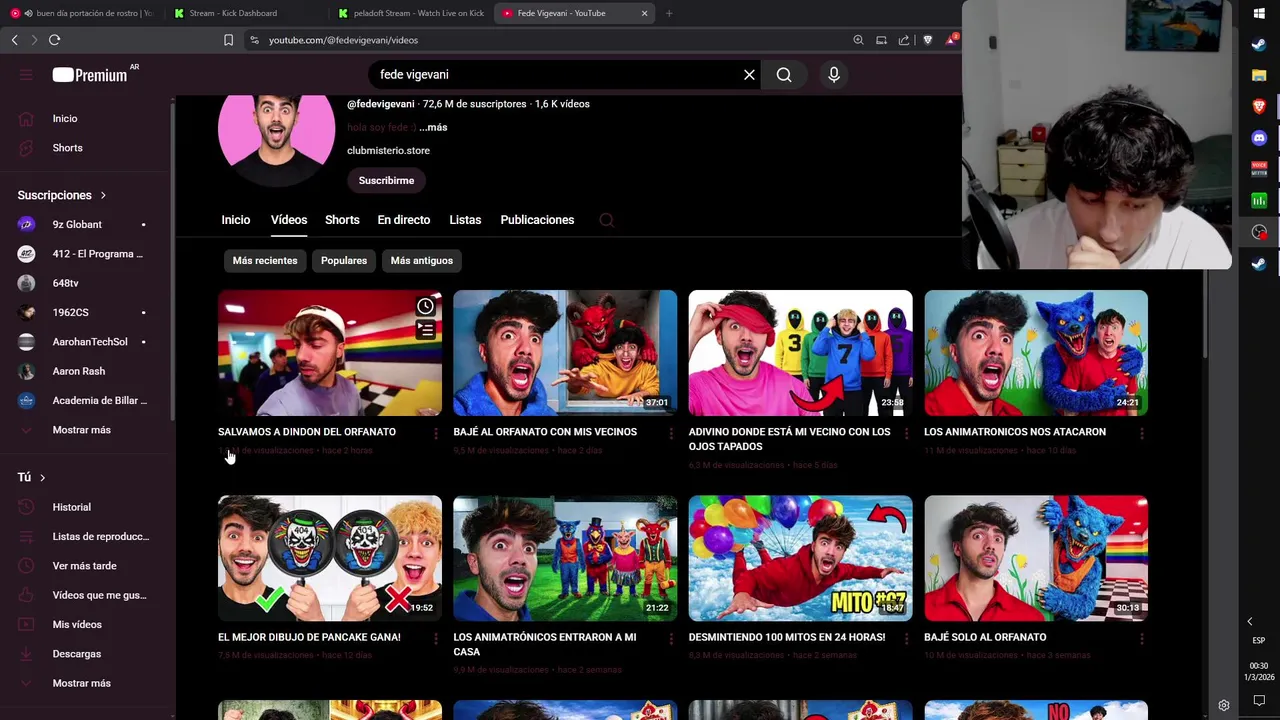
Task: Click the share icon in browser toolbar
Action: tap(904, 40)
